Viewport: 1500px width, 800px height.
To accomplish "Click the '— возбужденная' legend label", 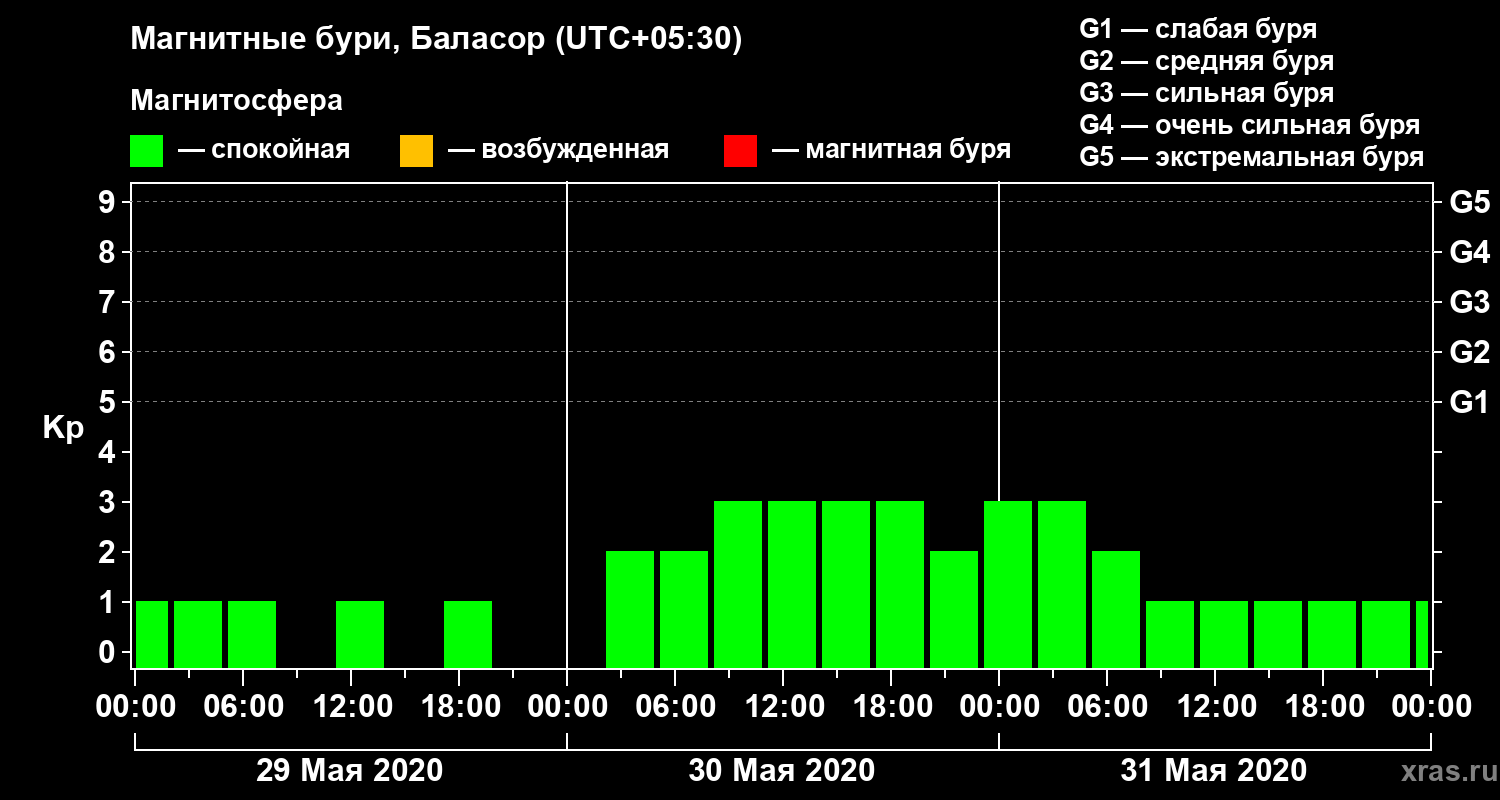I will (x=558, y=150).
